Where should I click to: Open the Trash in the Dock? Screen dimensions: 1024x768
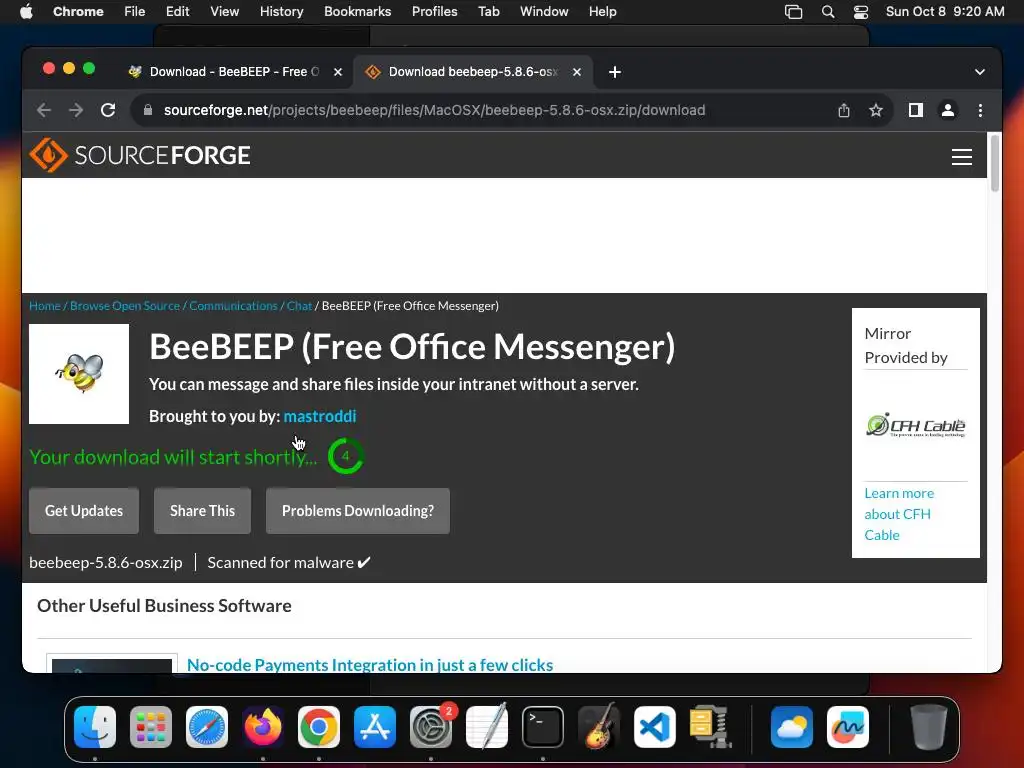928,727
